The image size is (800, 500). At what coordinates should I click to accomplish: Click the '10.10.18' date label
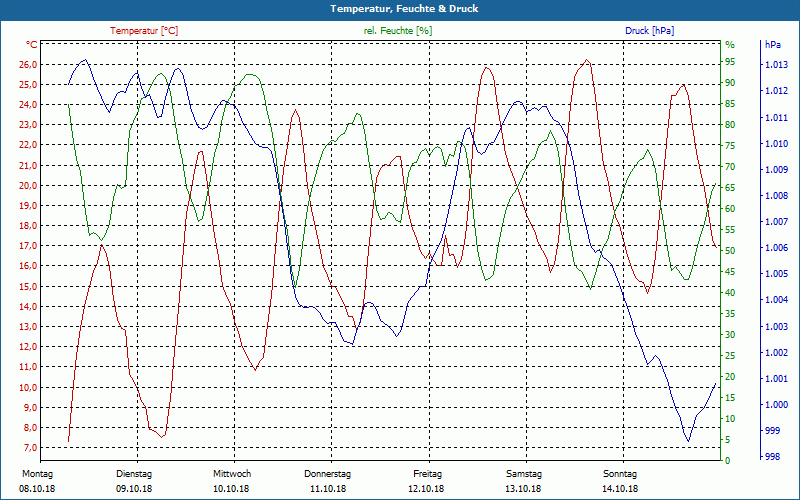click(x=231, y=489)
